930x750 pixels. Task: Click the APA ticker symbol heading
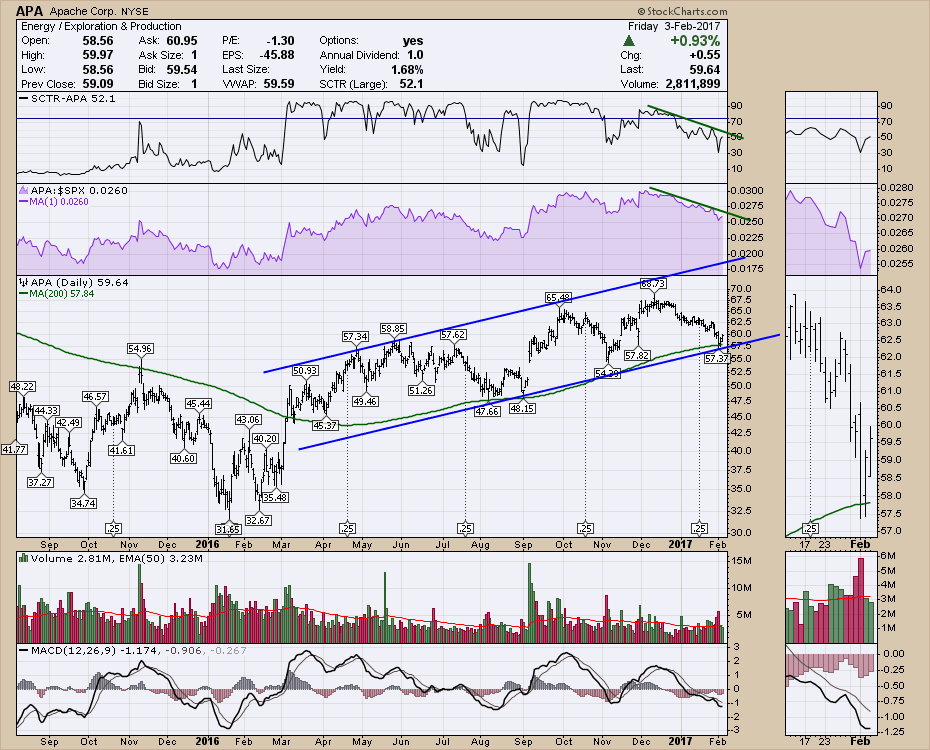point(30,11)
